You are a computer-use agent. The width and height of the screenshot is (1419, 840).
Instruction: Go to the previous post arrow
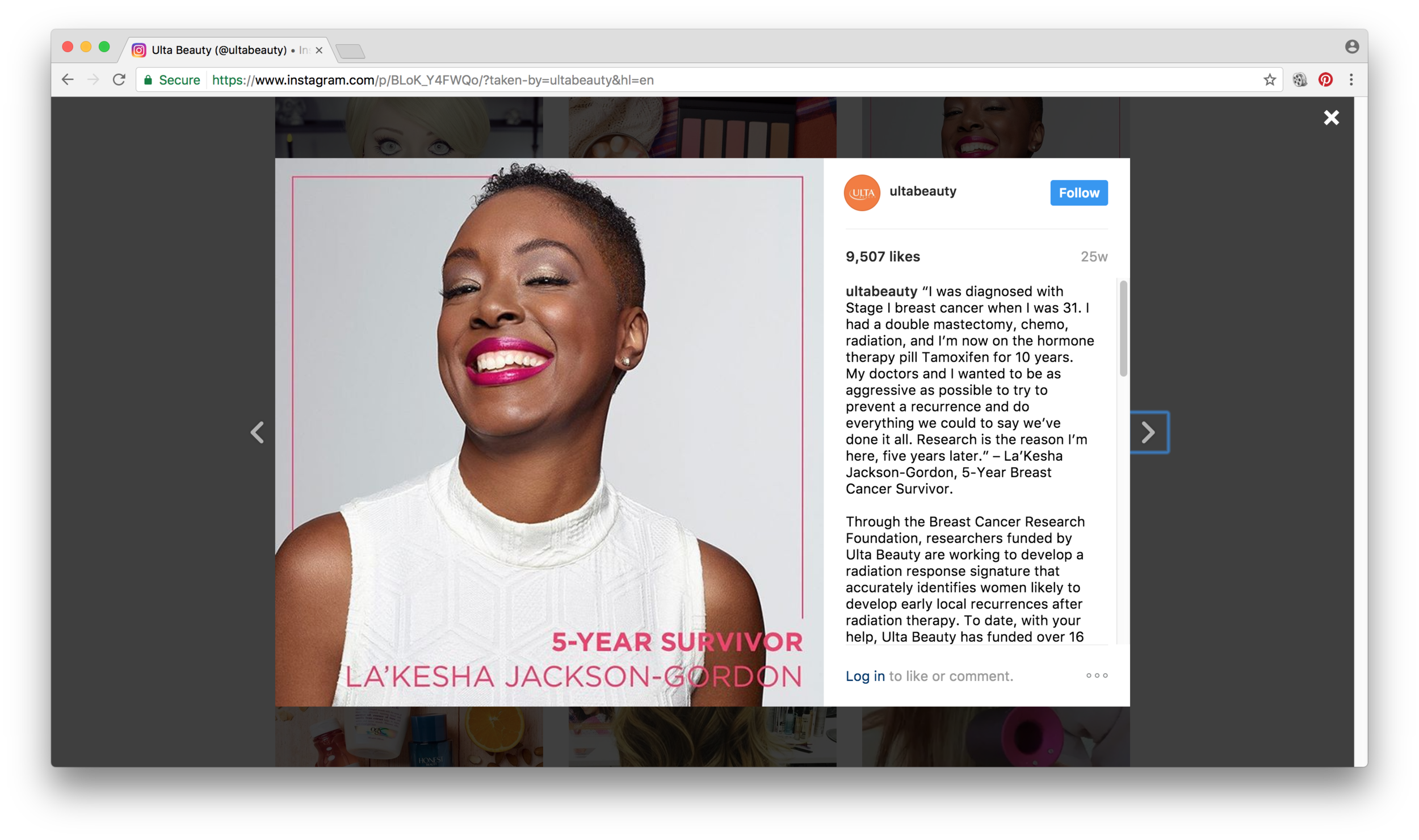coord(258,432)
